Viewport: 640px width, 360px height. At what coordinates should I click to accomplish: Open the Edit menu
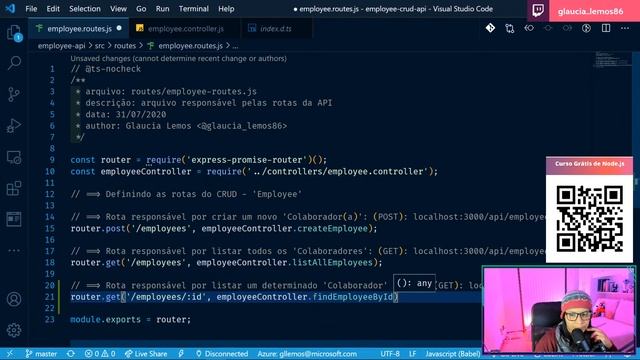pos(53,9)
